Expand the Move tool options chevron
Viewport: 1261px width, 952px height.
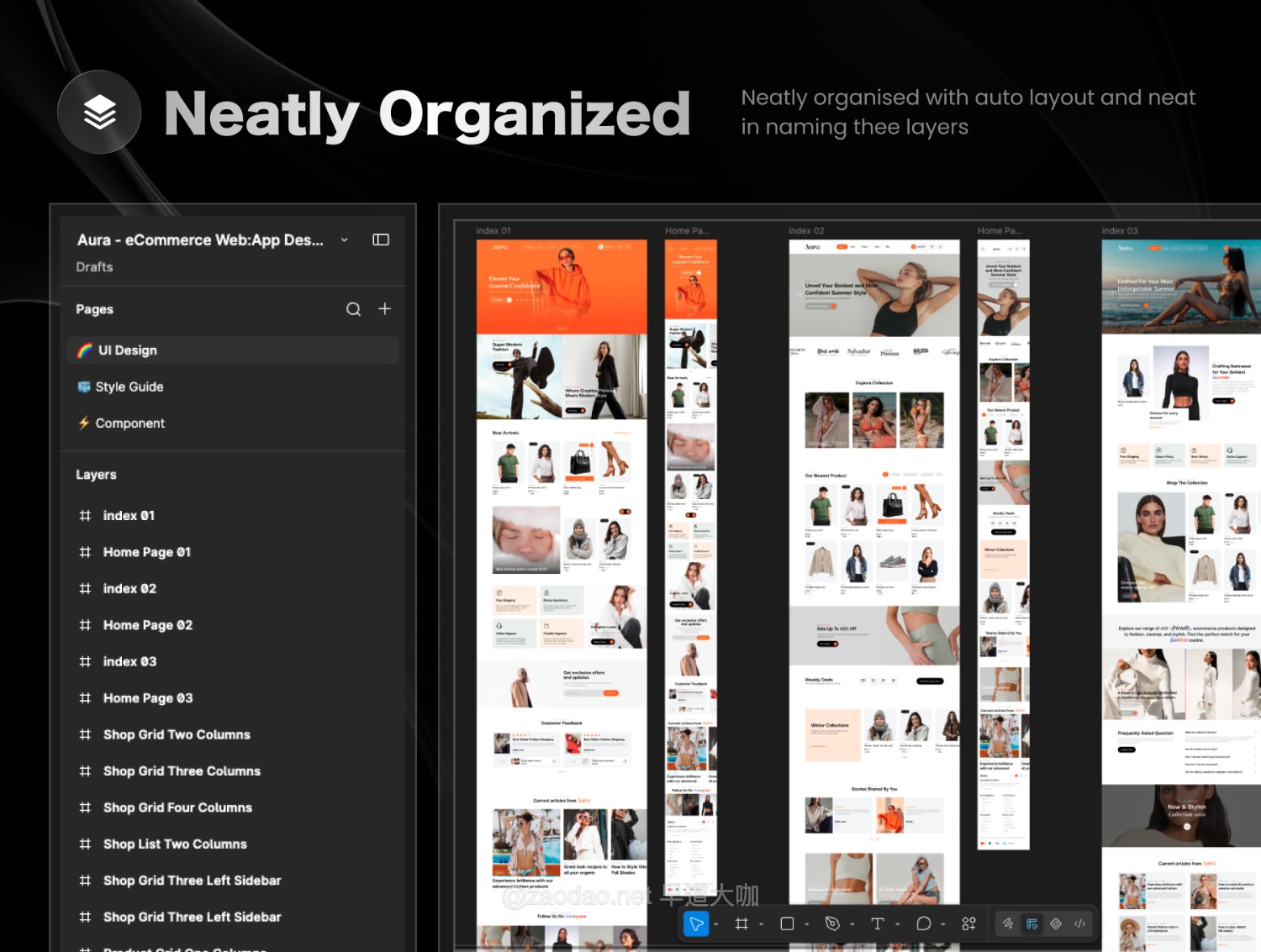click(x=716, y=924)
